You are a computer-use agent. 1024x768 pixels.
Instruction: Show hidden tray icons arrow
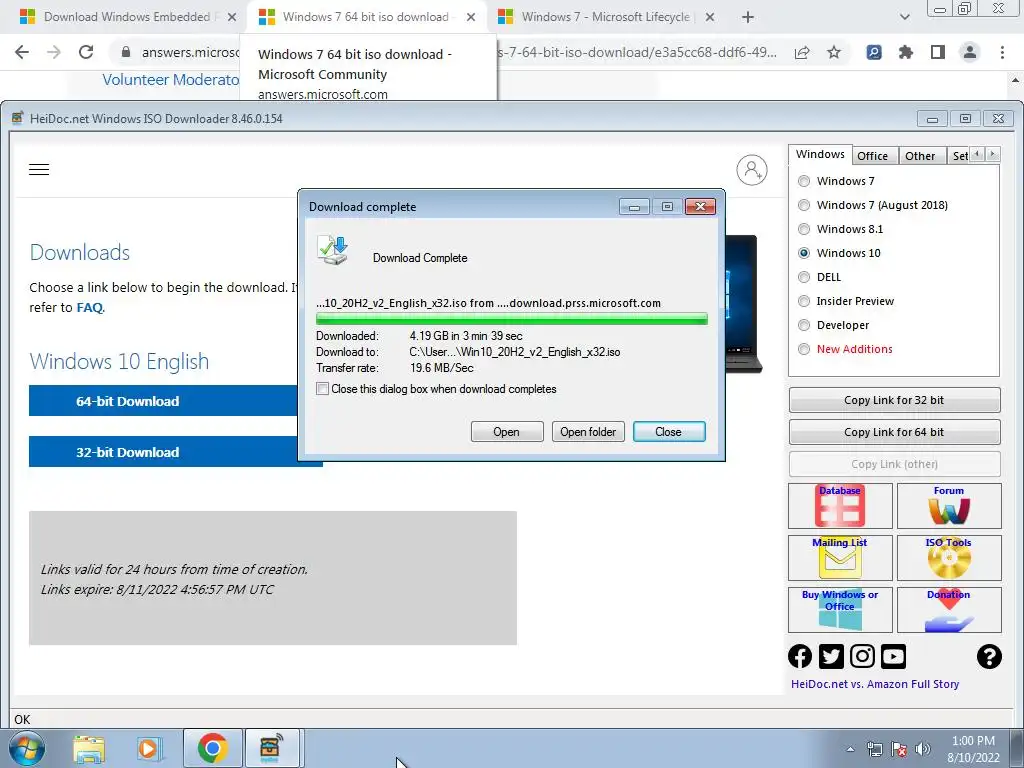tap(850, 749)
